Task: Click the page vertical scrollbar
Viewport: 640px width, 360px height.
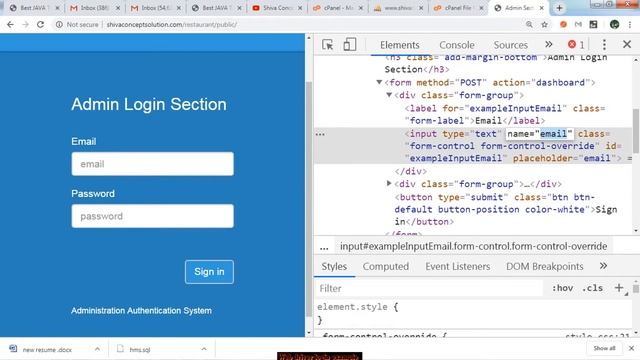Action: (x=309, y=198)
